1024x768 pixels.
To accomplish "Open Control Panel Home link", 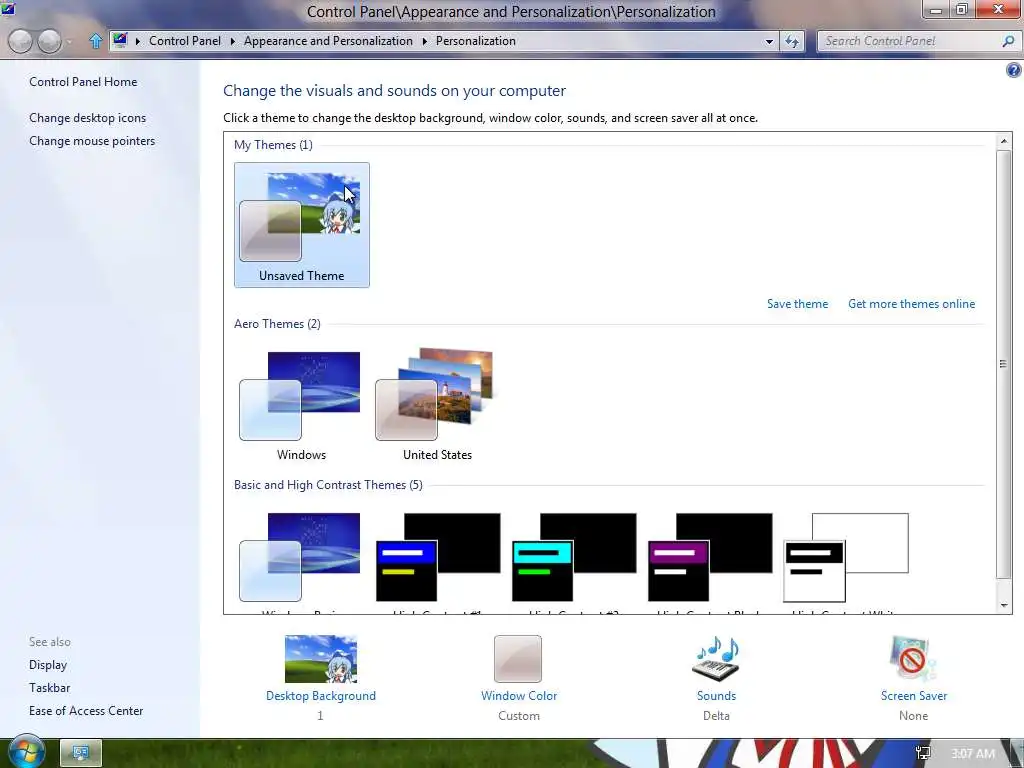I will [83, 82].
